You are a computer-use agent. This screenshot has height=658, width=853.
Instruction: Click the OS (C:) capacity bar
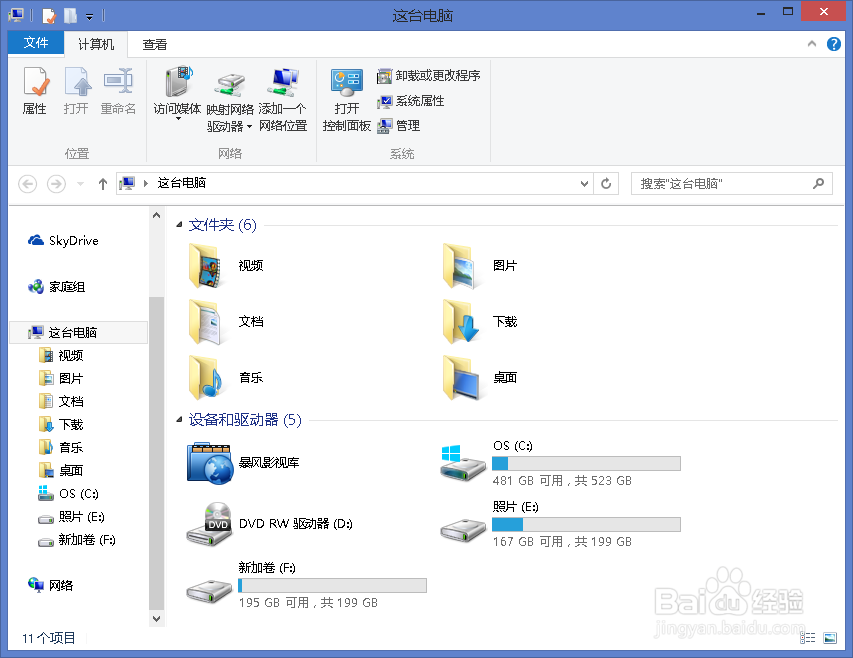585,463
